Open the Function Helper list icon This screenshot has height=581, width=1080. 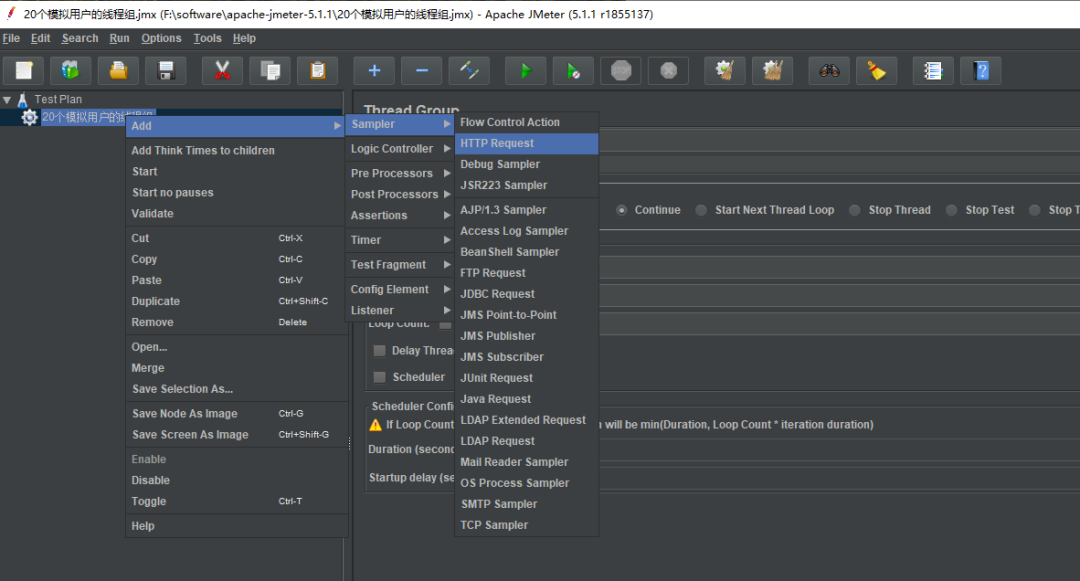click(x=933, y=70)
